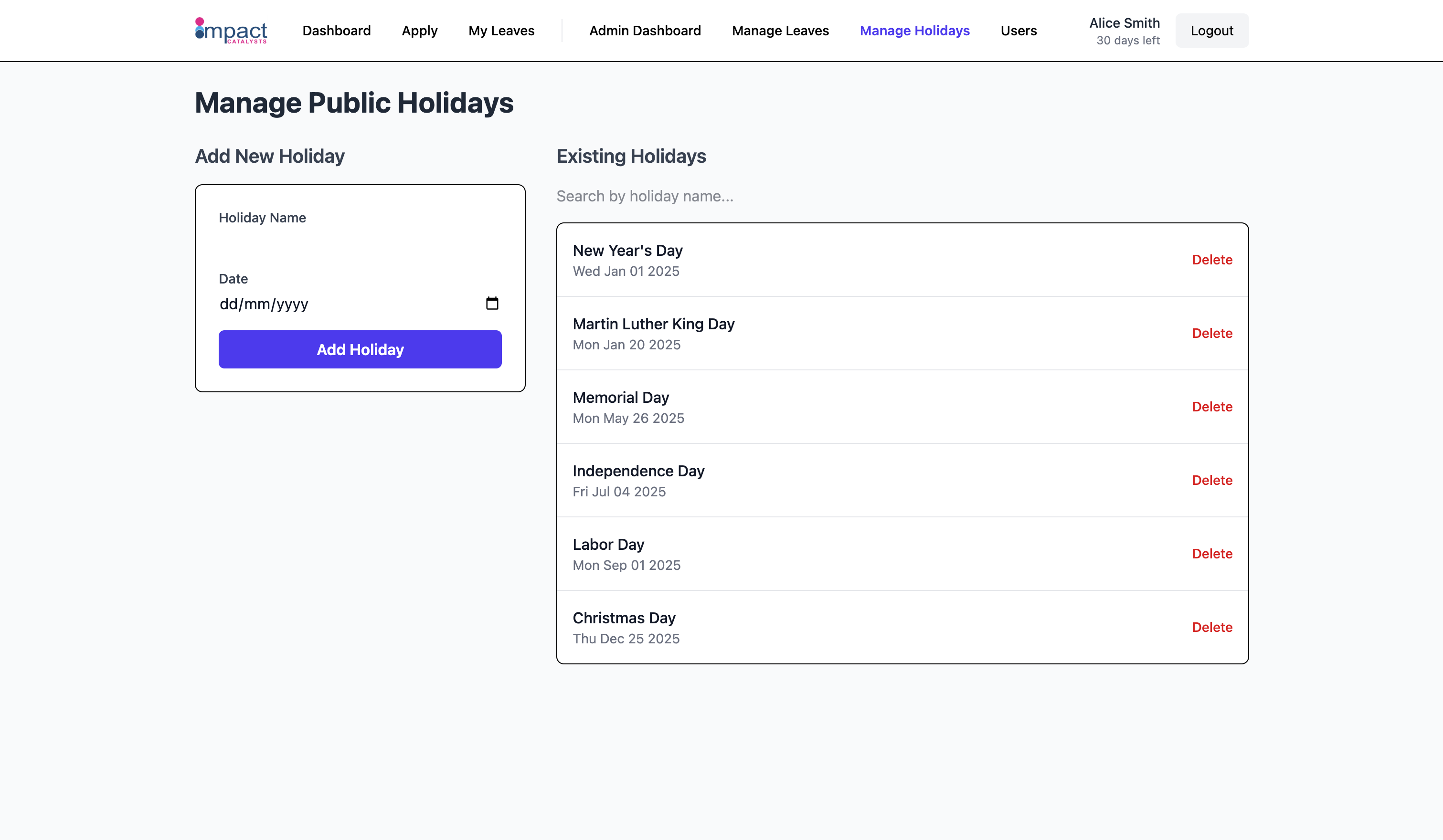Click the Date dd/mm/yyyy field
This screenshot has height=840, width=1443.
(x=344, y=304)
